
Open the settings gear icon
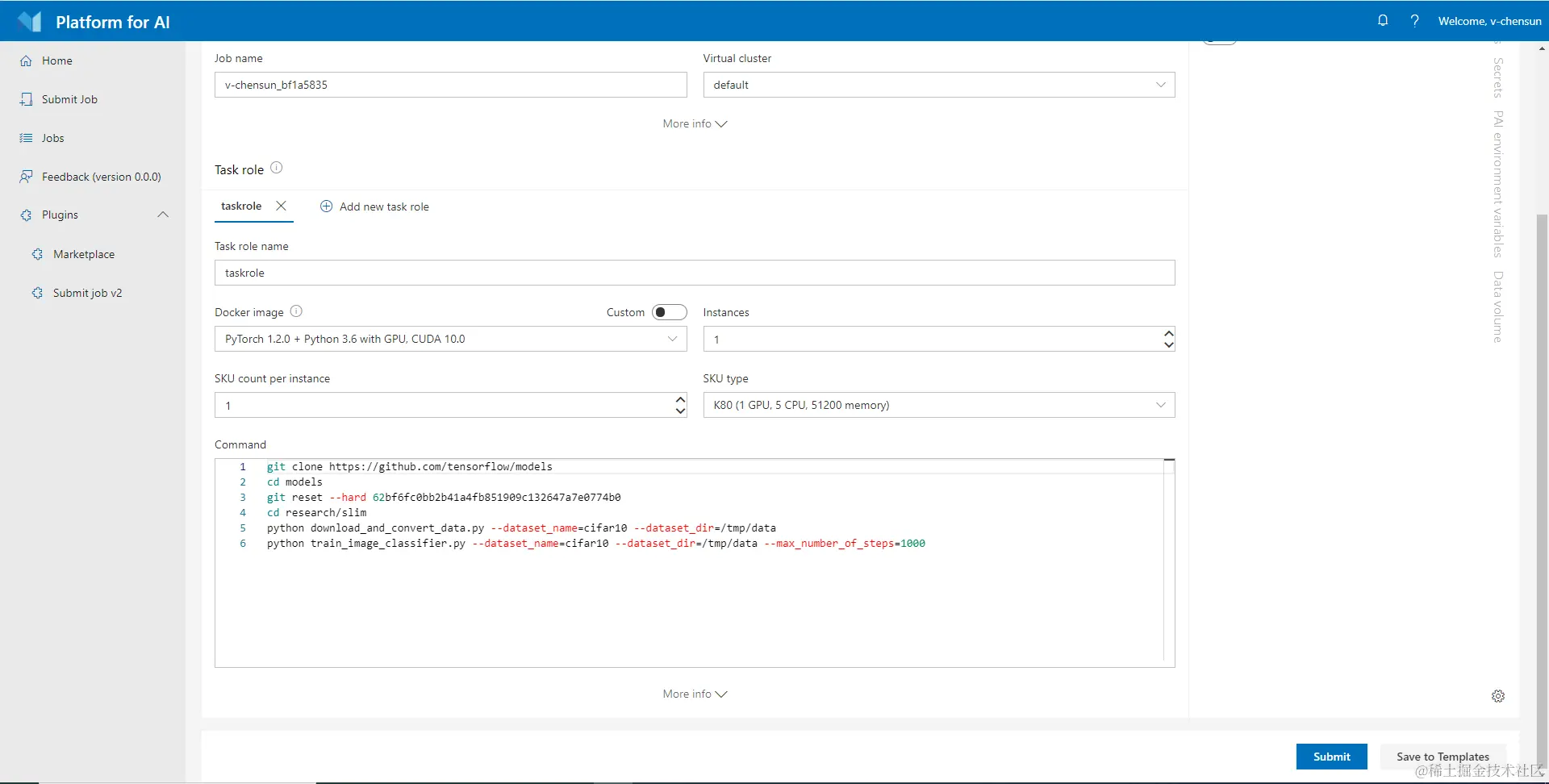pos(1498,696)
